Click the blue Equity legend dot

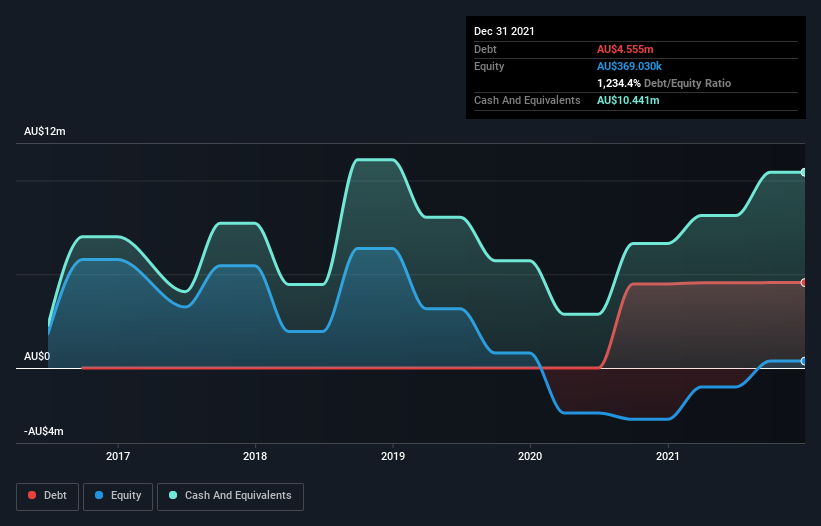pyautogui.click(x=99, y=495)
